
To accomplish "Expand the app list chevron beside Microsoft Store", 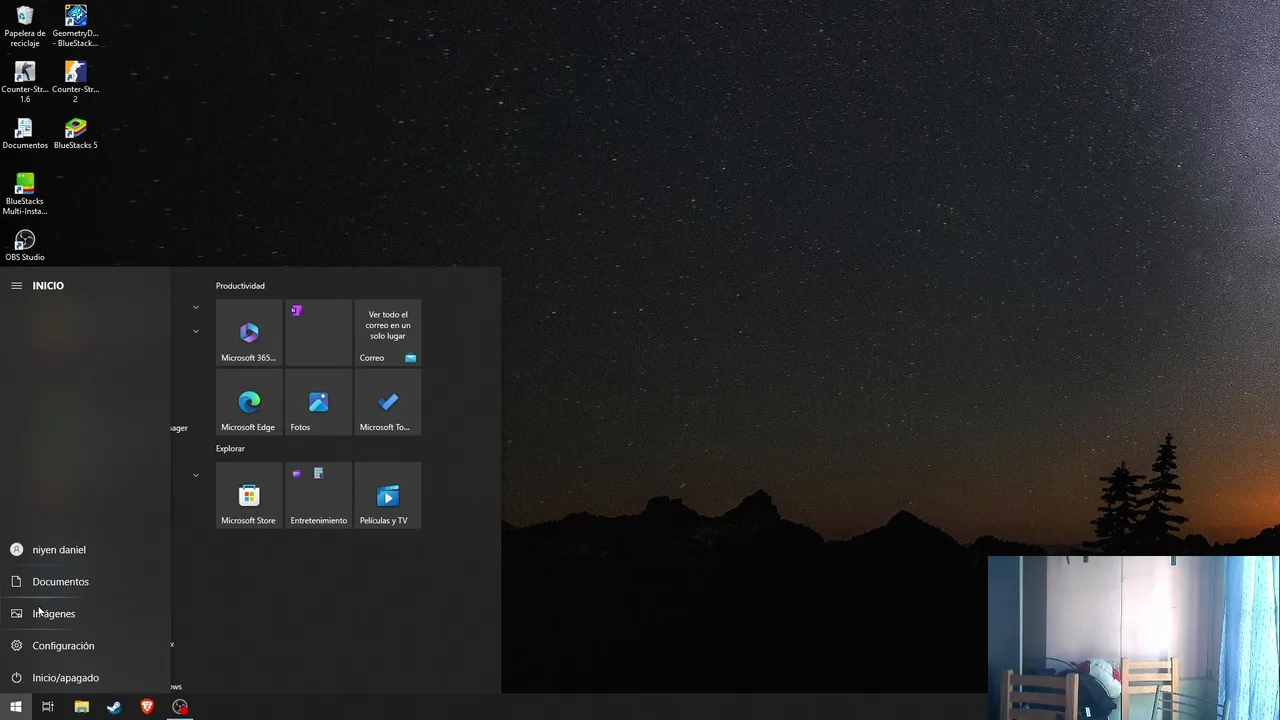I will 196,475.
